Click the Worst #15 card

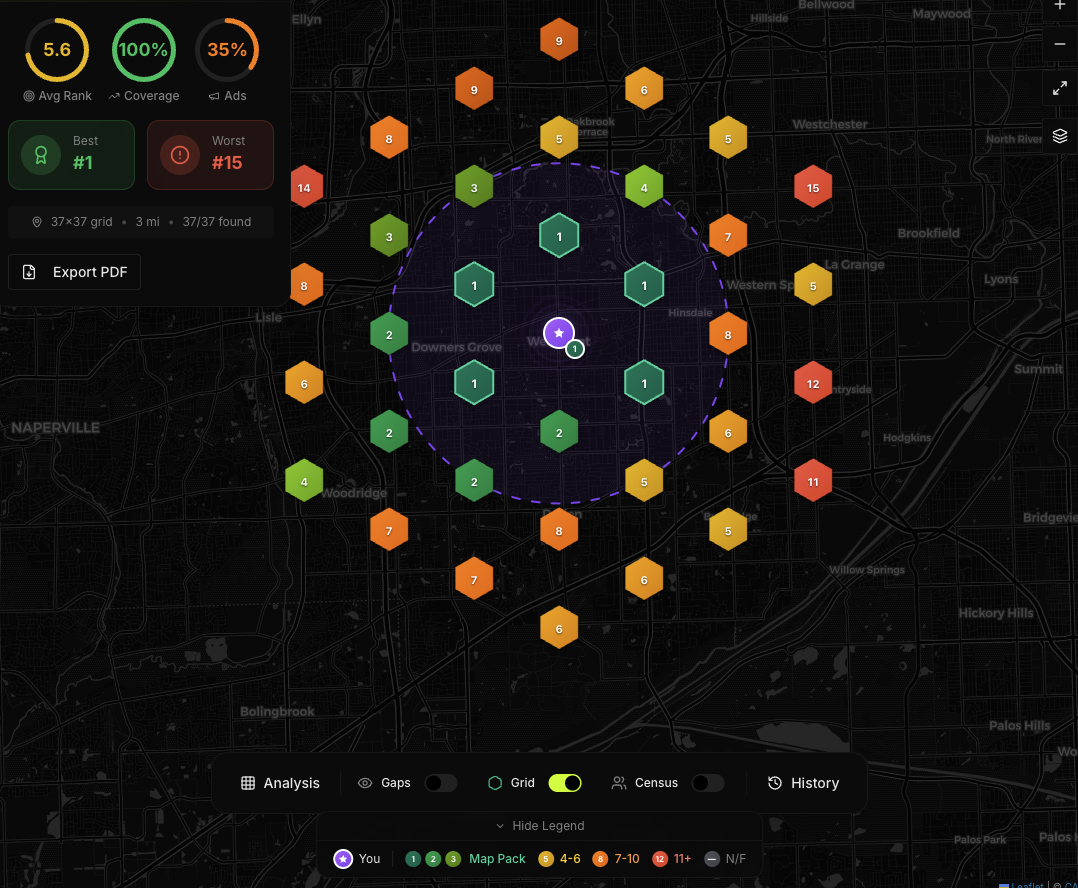210,155
